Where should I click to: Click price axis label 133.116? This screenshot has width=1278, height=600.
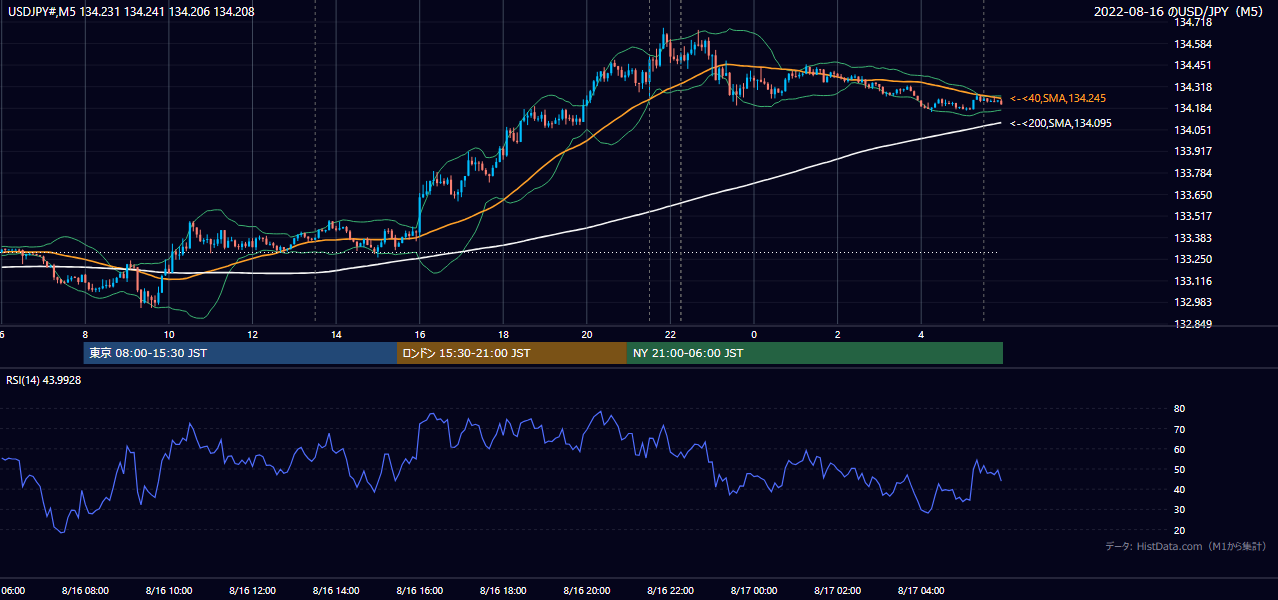[1194, 281]
